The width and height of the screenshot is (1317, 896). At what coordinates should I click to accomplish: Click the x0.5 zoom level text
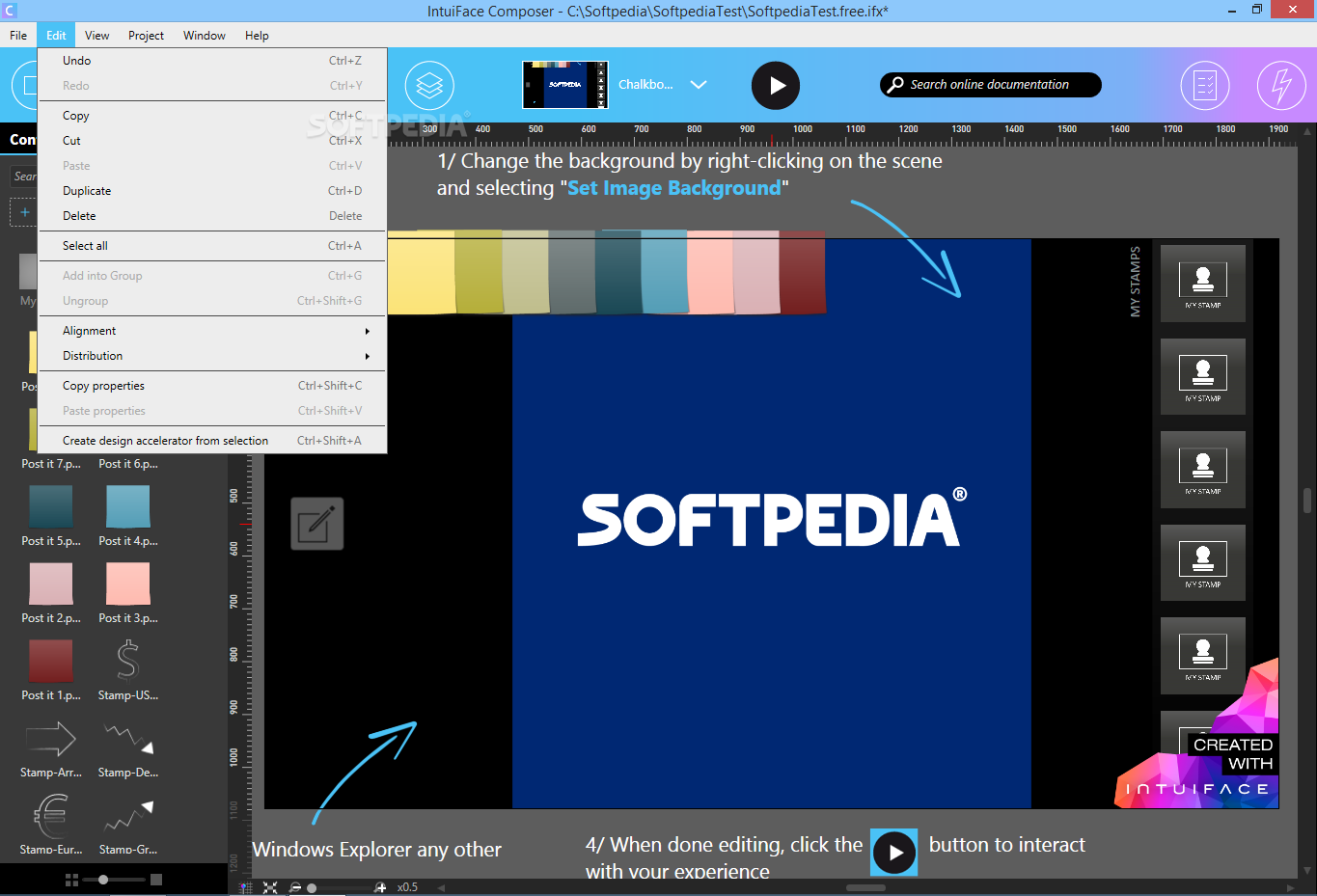click(407, 887)
